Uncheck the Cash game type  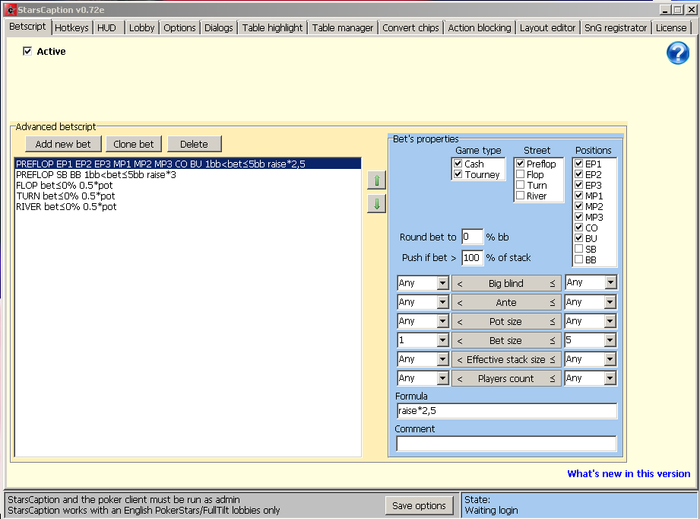(x=458, y=163)
